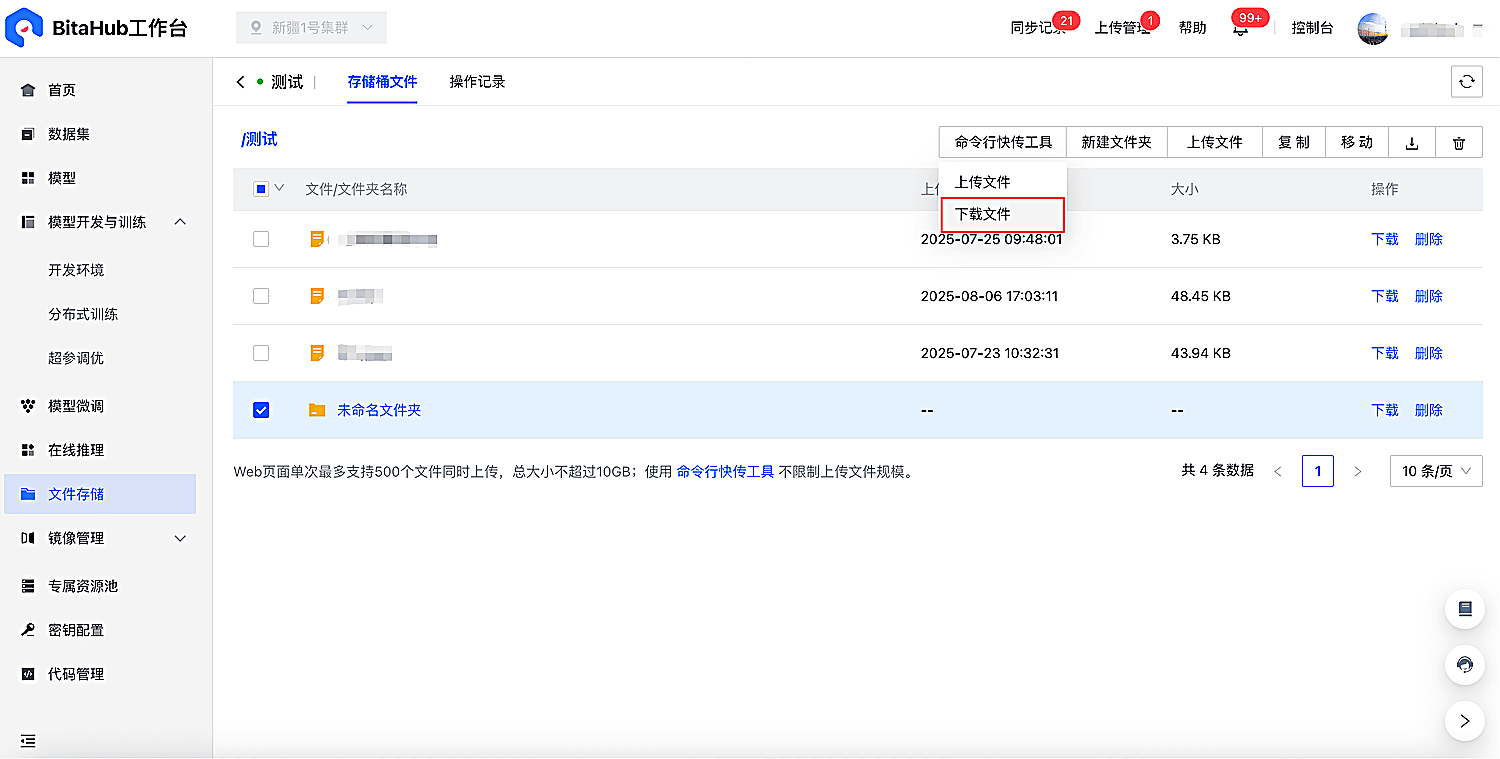The width and height of the screenshot is (1500, 759).
Task: Open the 10 条/页 page size dropdown
Action: click(1436, 471)
